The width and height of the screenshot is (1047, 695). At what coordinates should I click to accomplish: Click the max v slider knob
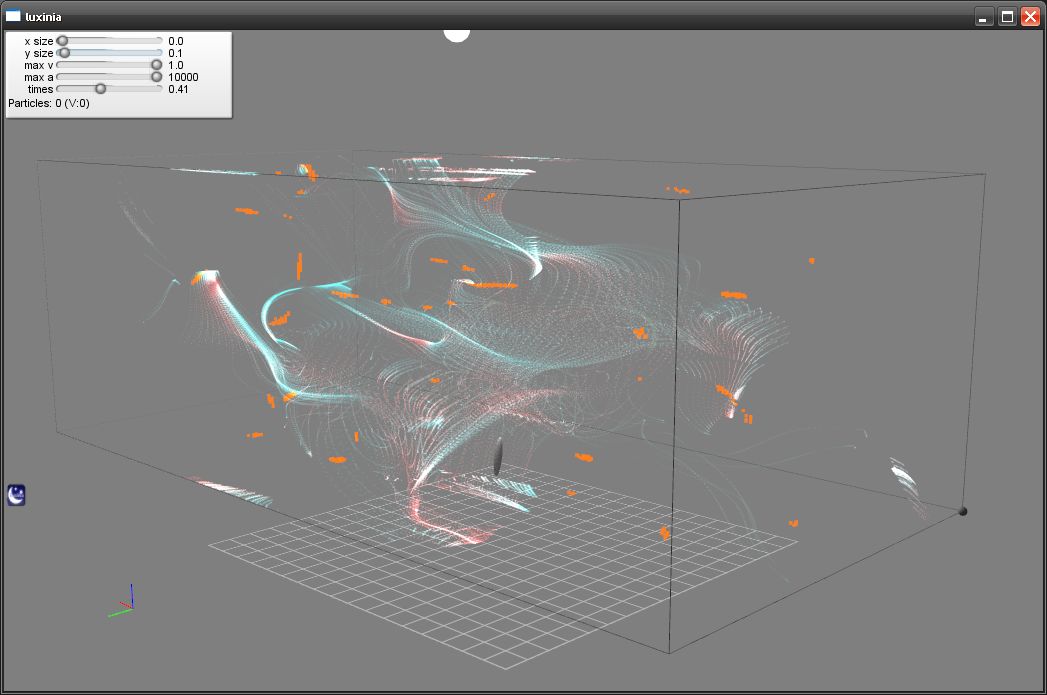[x=156, y=65]
